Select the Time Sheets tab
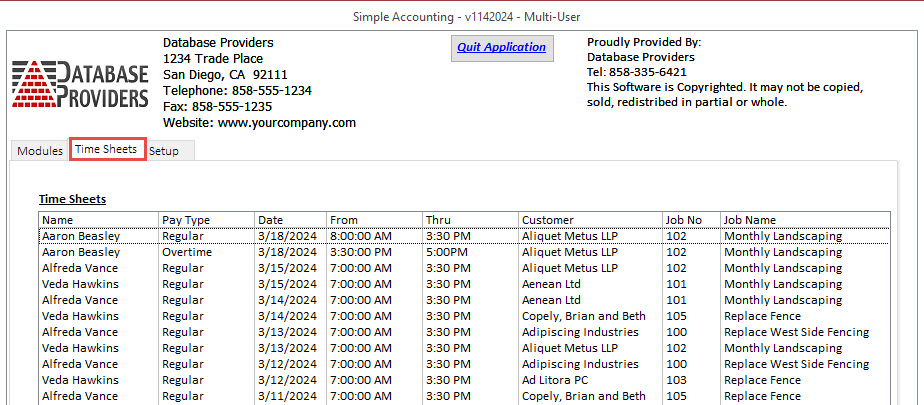 [106, 150]
